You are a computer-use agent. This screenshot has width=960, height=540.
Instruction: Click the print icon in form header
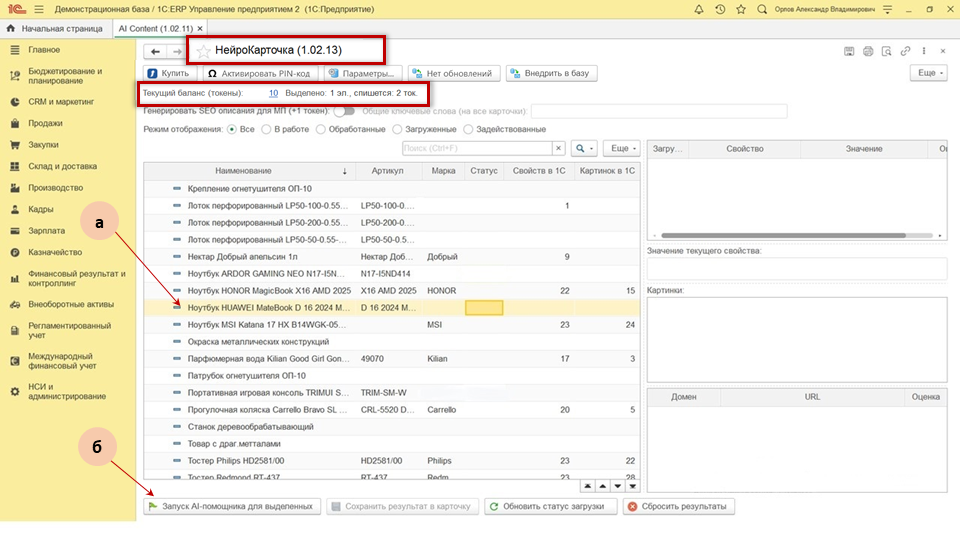[868, 51]
